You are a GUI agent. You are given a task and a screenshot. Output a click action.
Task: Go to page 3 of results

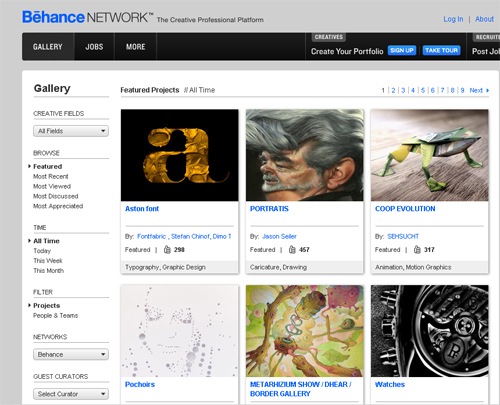[403, 90]
